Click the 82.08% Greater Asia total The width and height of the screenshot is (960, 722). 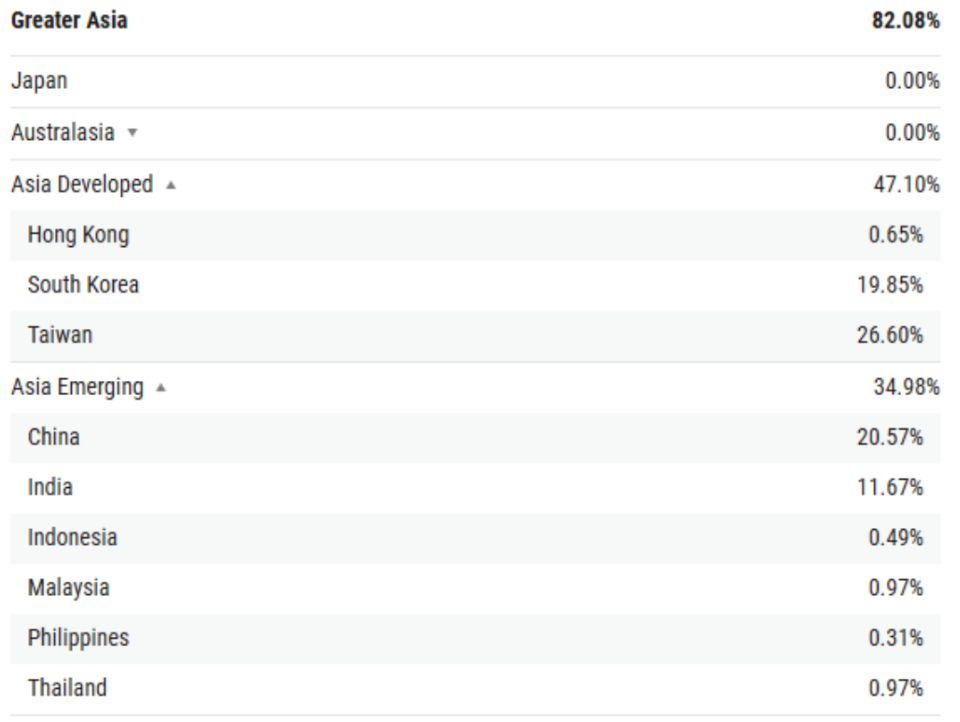click(906, 20)
